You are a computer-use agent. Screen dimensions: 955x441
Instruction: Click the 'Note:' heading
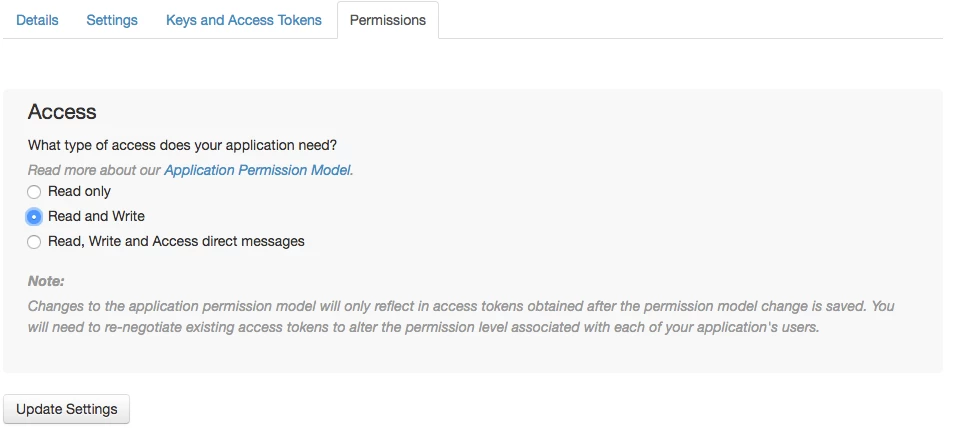pos(46,282)
